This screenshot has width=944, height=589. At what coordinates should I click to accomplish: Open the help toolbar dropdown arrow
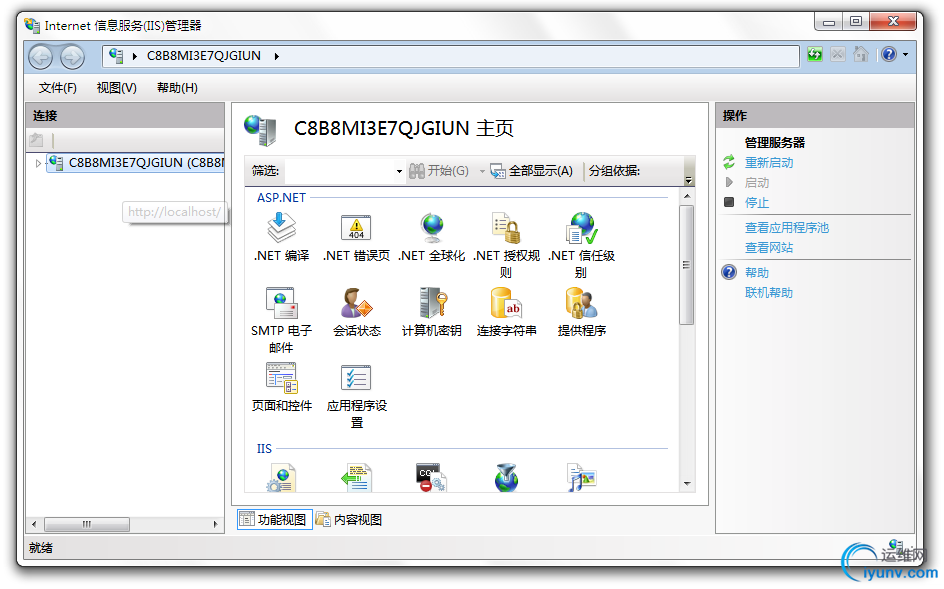(x=905, y=55)
